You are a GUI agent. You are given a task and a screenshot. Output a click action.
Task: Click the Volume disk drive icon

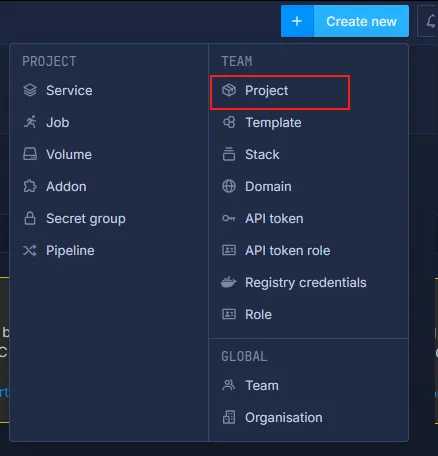(x=30, y=154)
